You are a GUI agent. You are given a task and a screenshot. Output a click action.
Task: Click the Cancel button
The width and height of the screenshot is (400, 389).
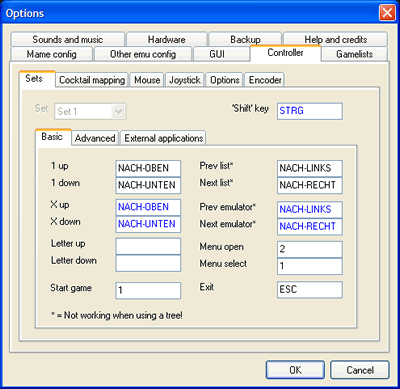tap(360, 370)
